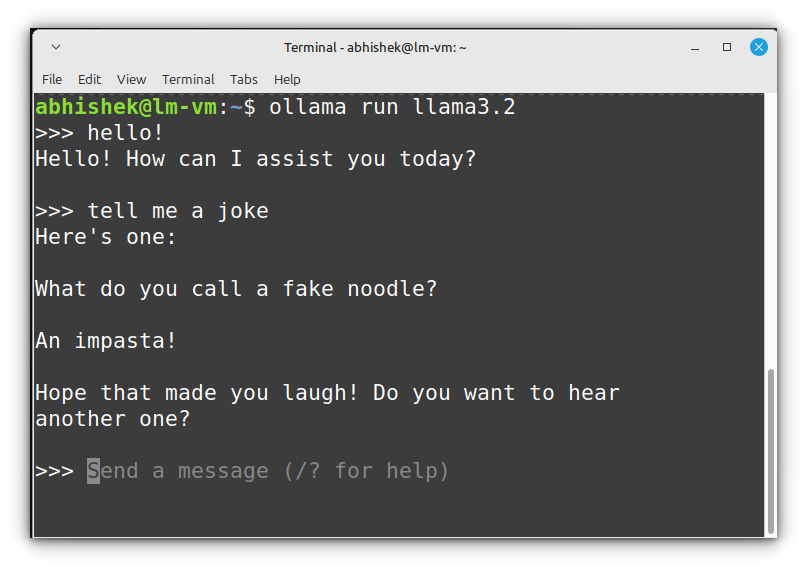The height and width of the screenshot is (570, 807).
Task: Click the block cursor at the prompt
Action: pos(93,471)
